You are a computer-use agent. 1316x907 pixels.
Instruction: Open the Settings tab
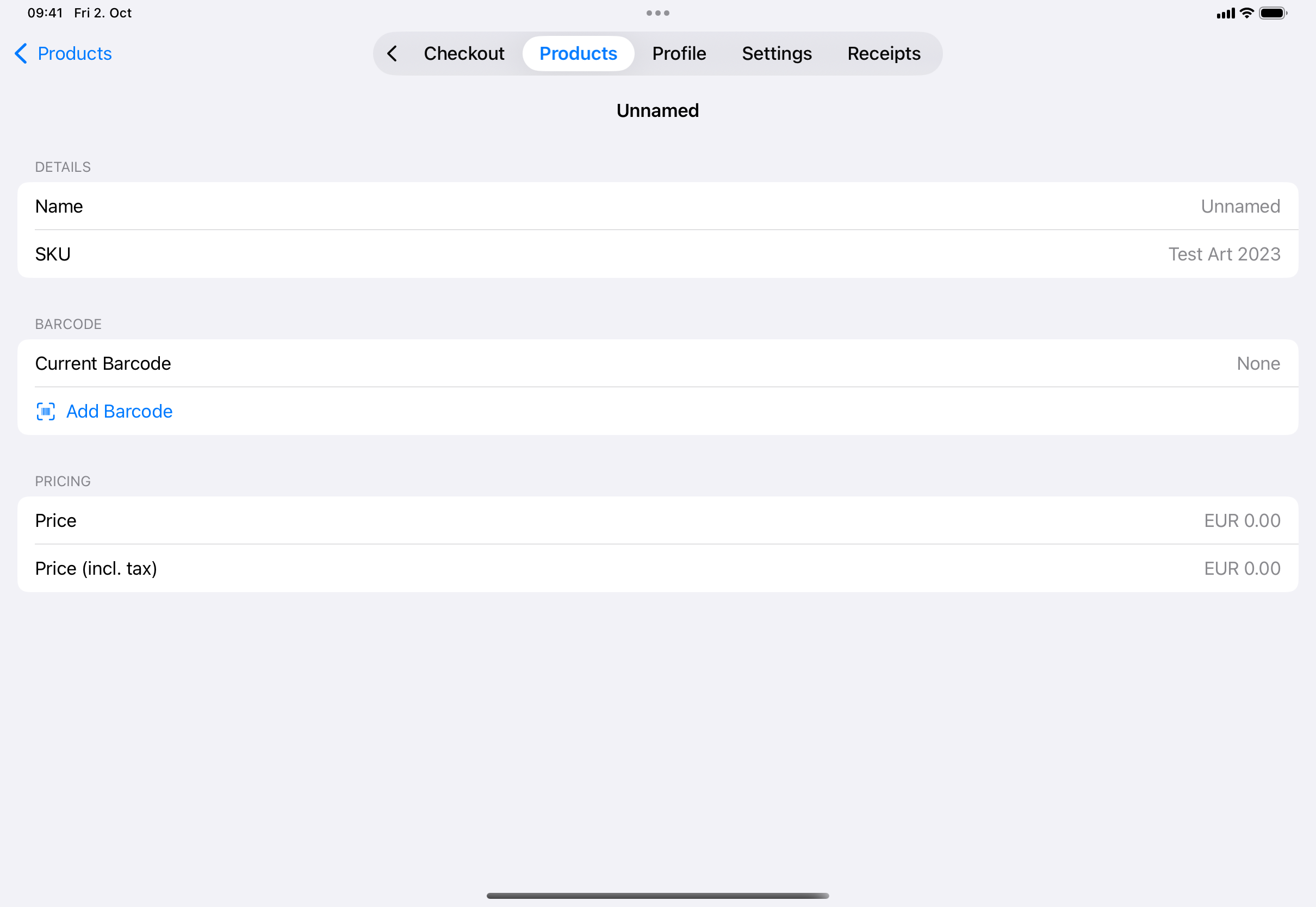(777, 53)
